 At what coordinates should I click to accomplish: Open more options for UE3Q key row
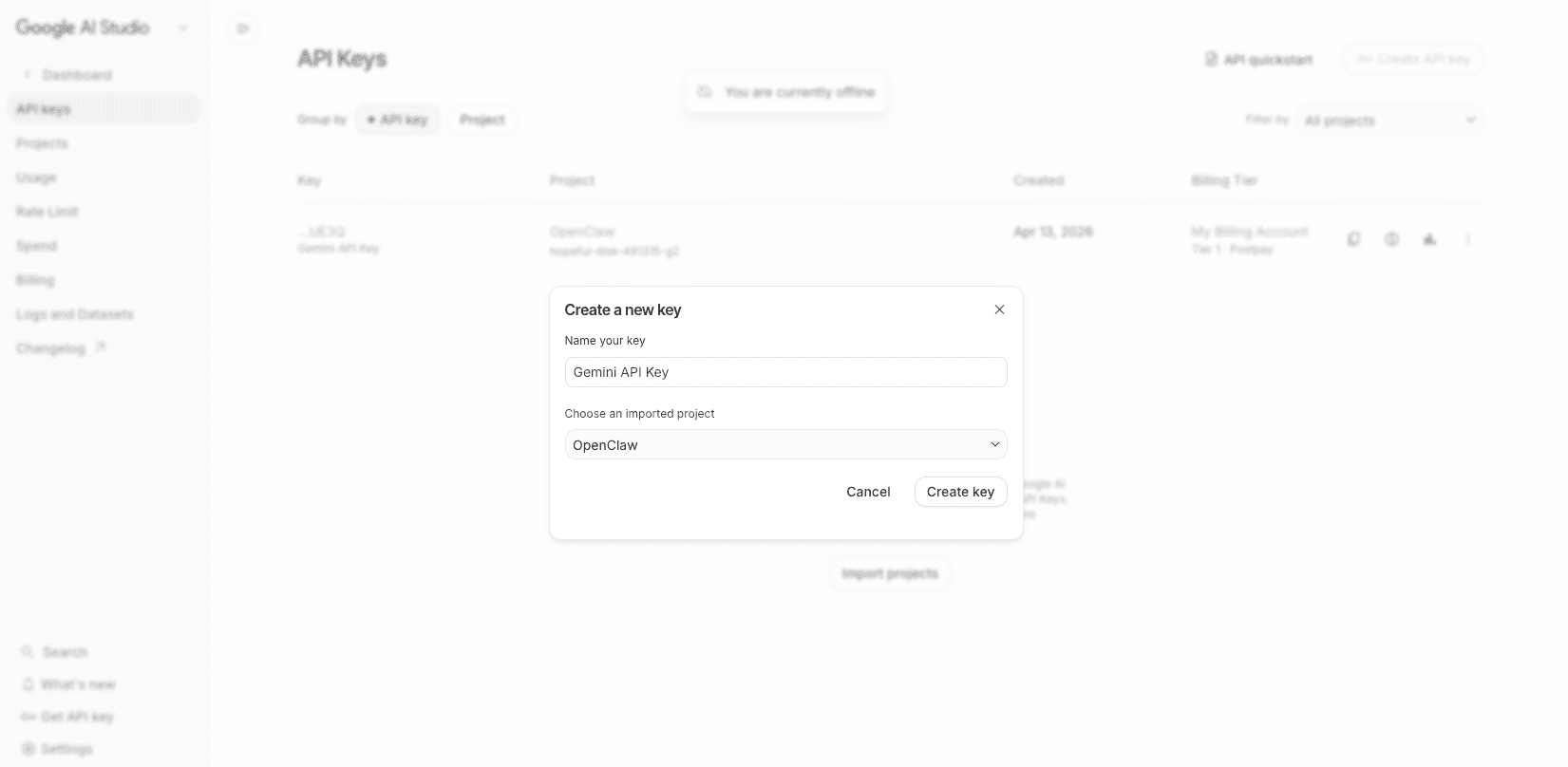(1467, 239)
